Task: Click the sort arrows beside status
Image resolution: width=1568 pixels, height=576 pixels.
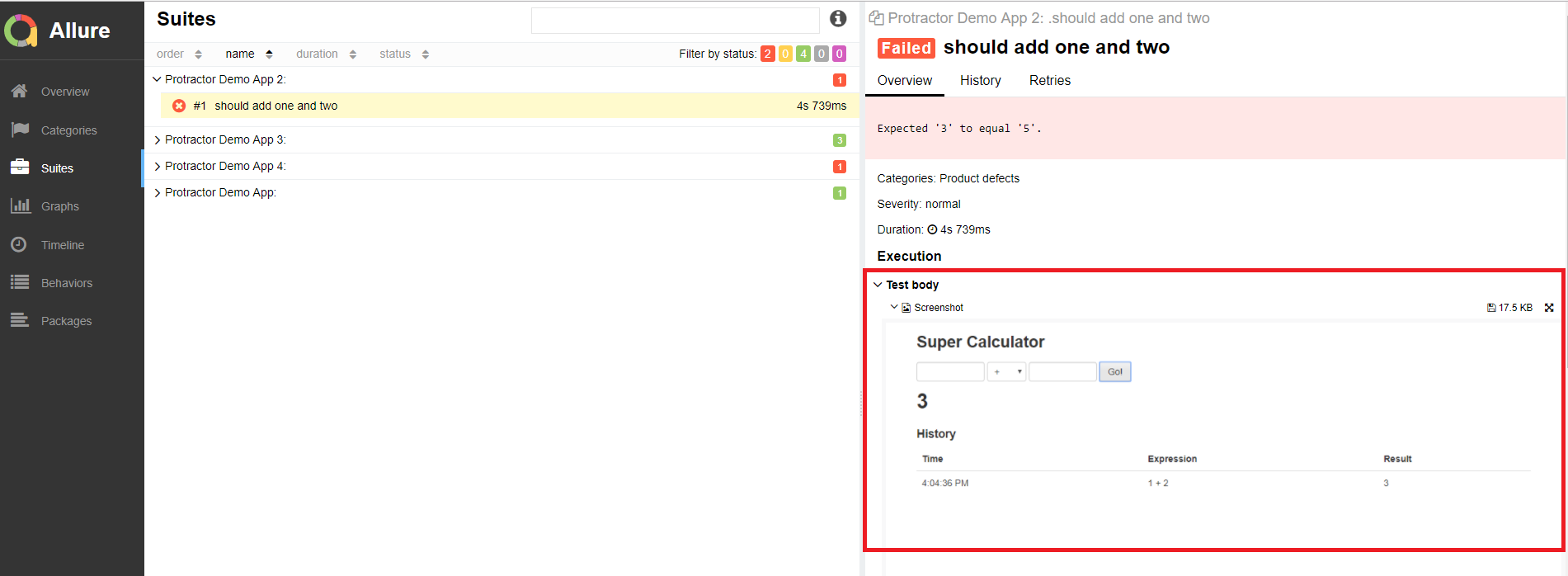Action: click(426, 54)
